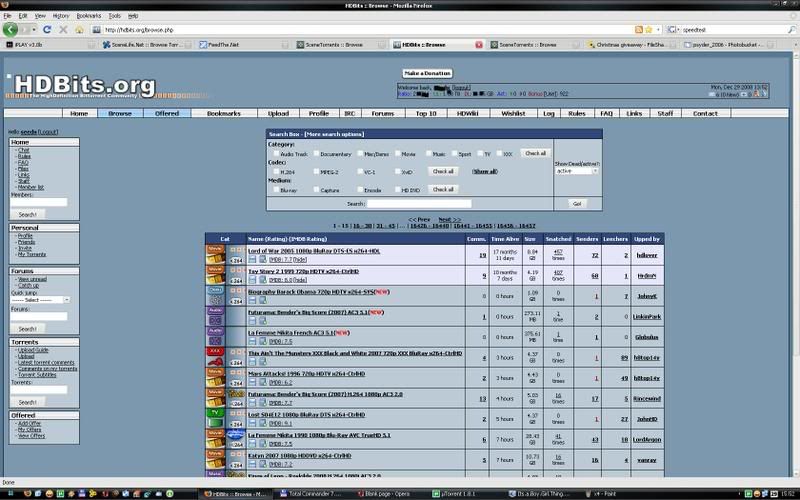Click Documentary category icon beside Barack Obama
This screenshot has width=800, height=500.
pos(215,296)
